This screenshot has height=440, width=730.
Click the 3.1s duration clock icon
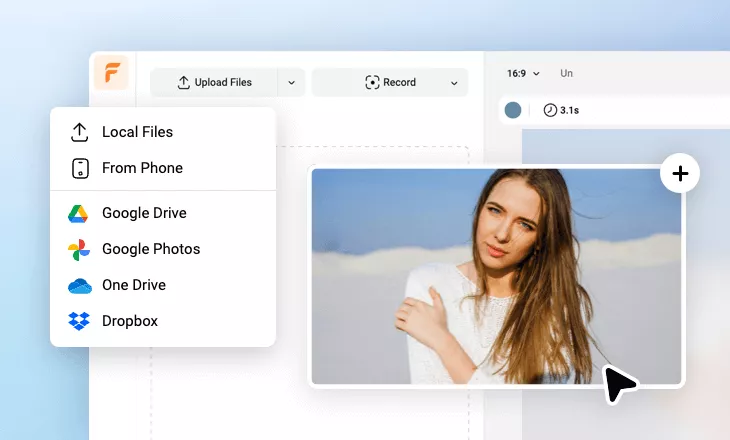pos(549,110)
